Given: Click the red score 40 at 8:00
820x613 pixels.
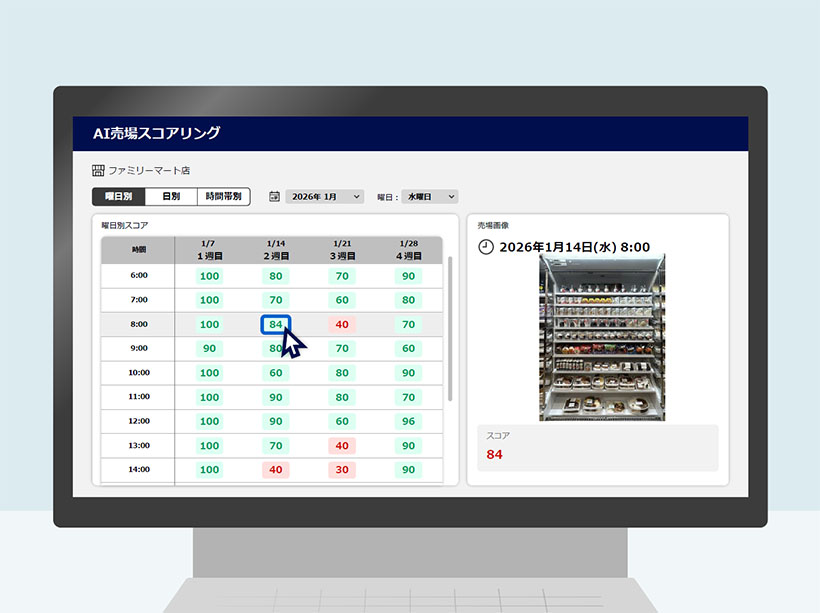Looking at the screenshot, I should click(341, 324).
